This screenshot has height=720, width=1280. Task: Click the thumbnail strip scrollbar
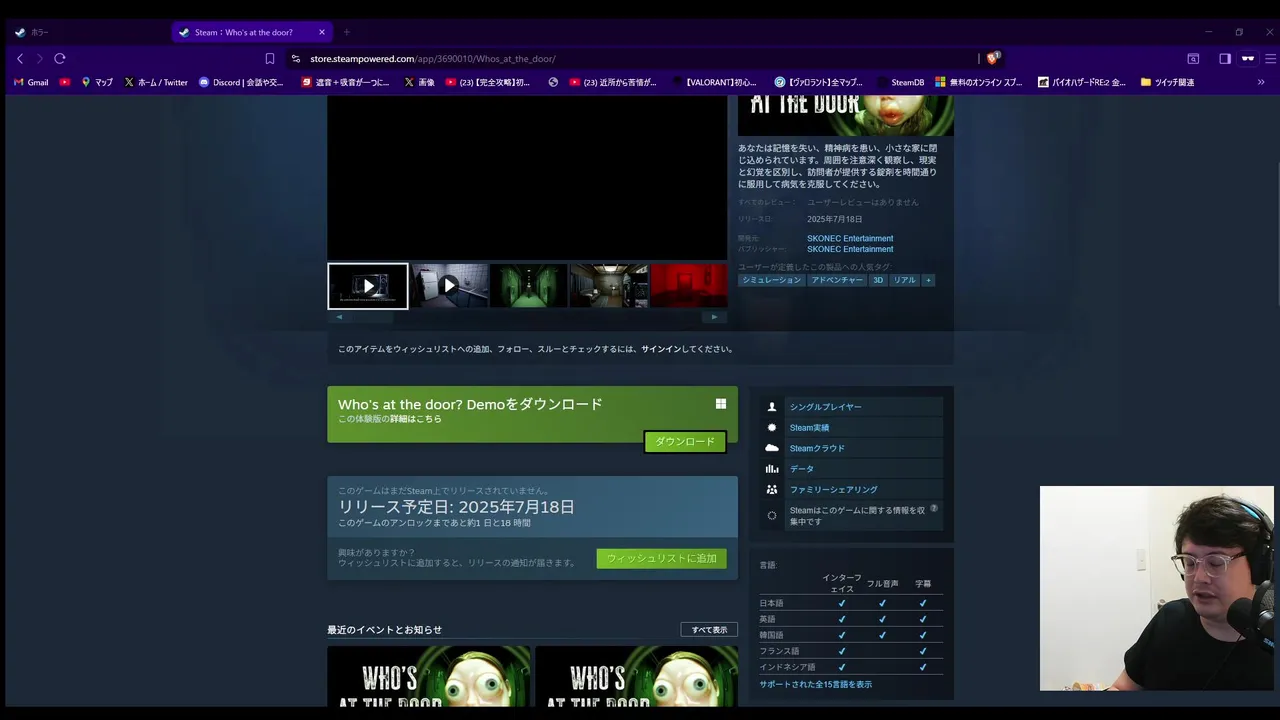526,317
